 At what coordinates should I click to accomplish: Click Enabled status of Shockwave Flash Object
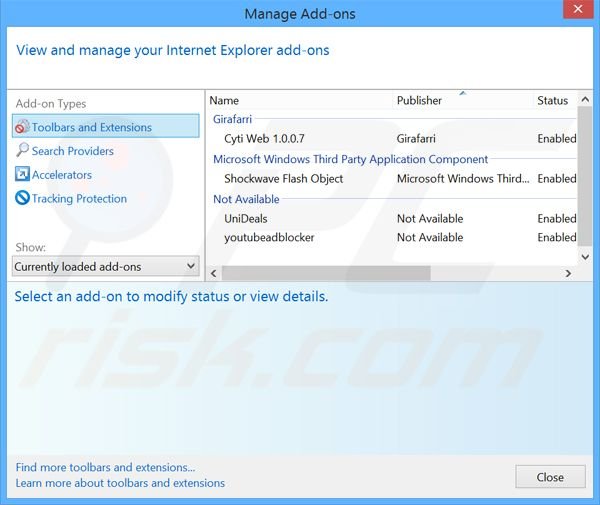point(557,179)
